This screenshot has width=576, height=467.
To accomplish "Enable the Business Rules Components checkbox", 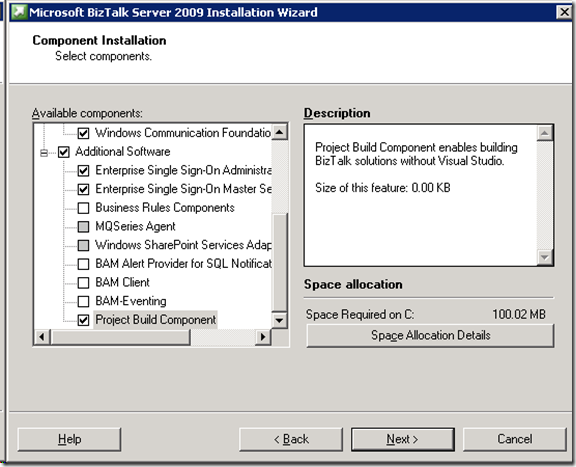I will 83,208.
